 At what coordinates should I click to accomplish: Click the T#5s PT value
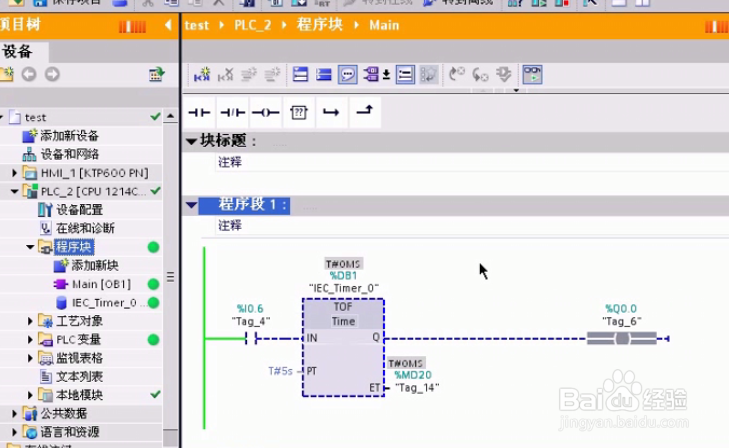tap(280, 371)
